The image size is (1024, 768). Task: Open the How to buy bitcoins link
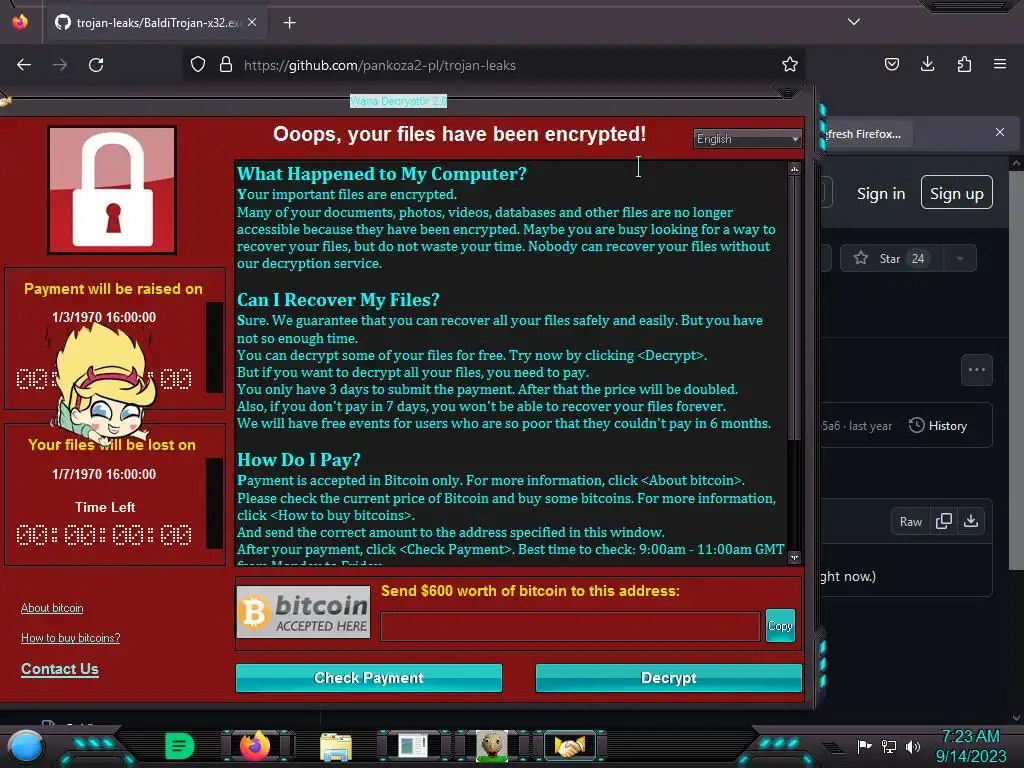tap(71, 638)
